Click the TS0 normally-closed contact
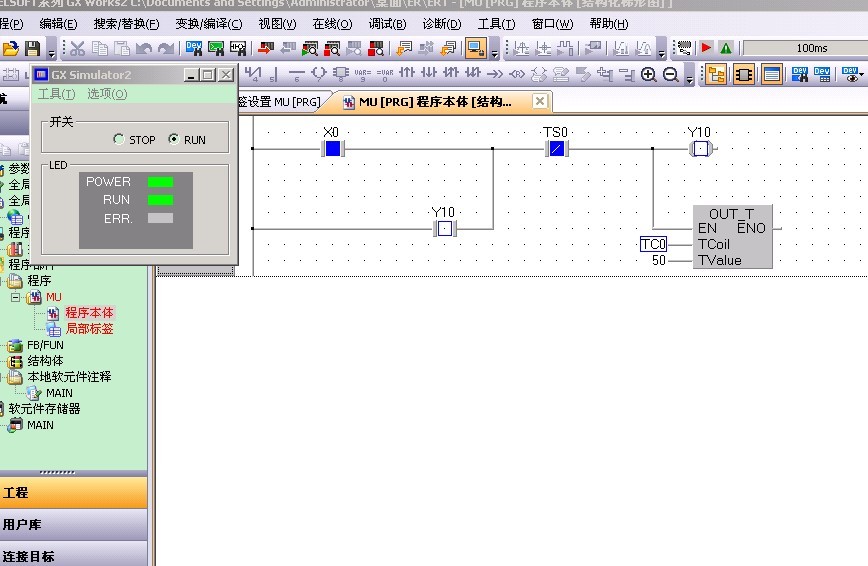 556,149
